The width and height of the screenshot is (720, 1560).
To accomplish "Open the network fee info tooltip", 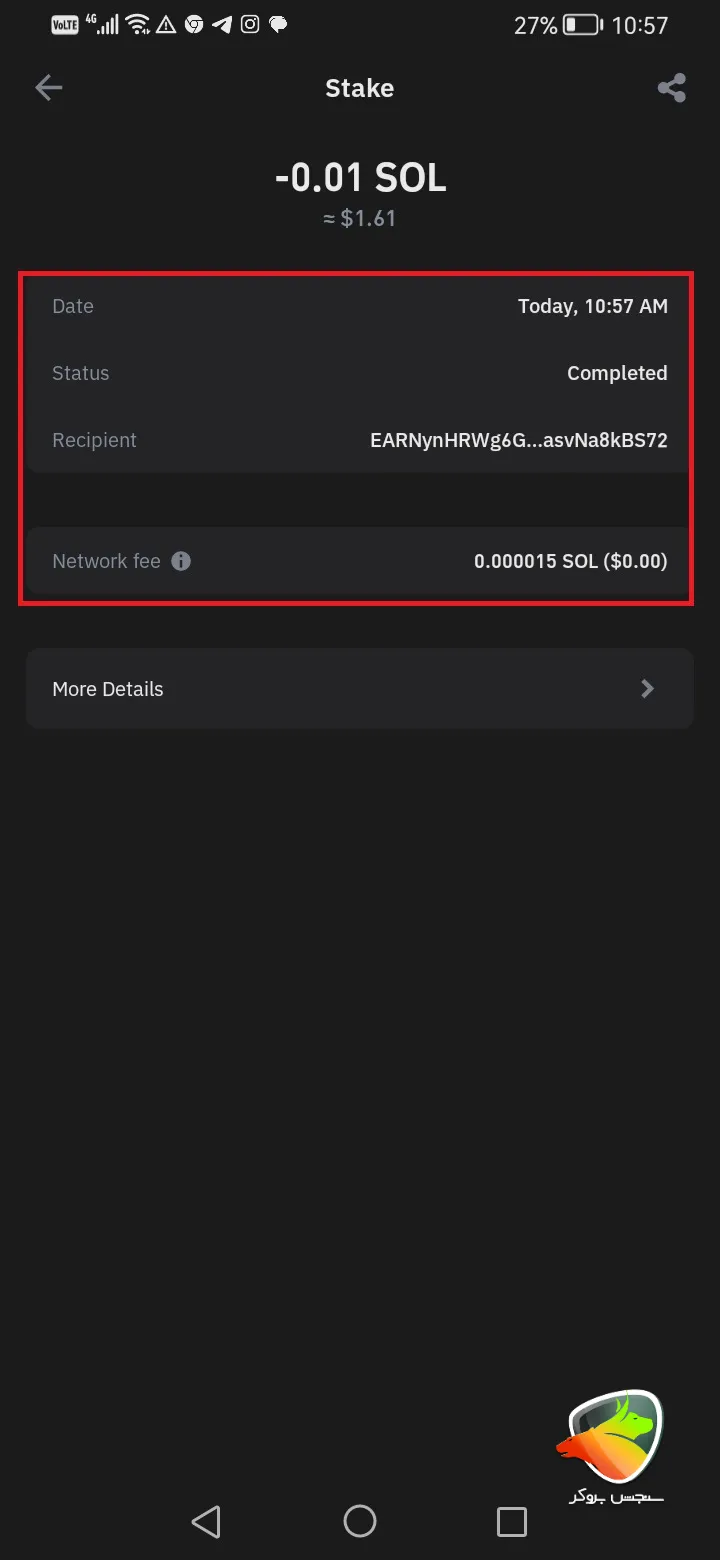I will [x=181, y=561].
